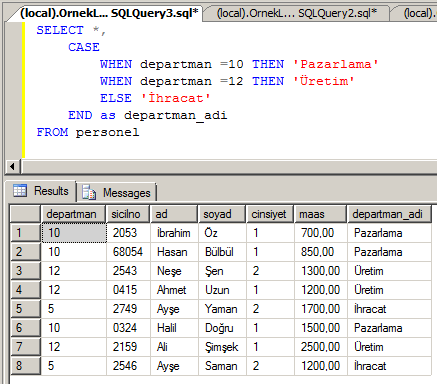Click the horizontal scrollbar left arrow
Image resolution: width=437 pixels, height=384 pixels.
click(x=12, y=166)
